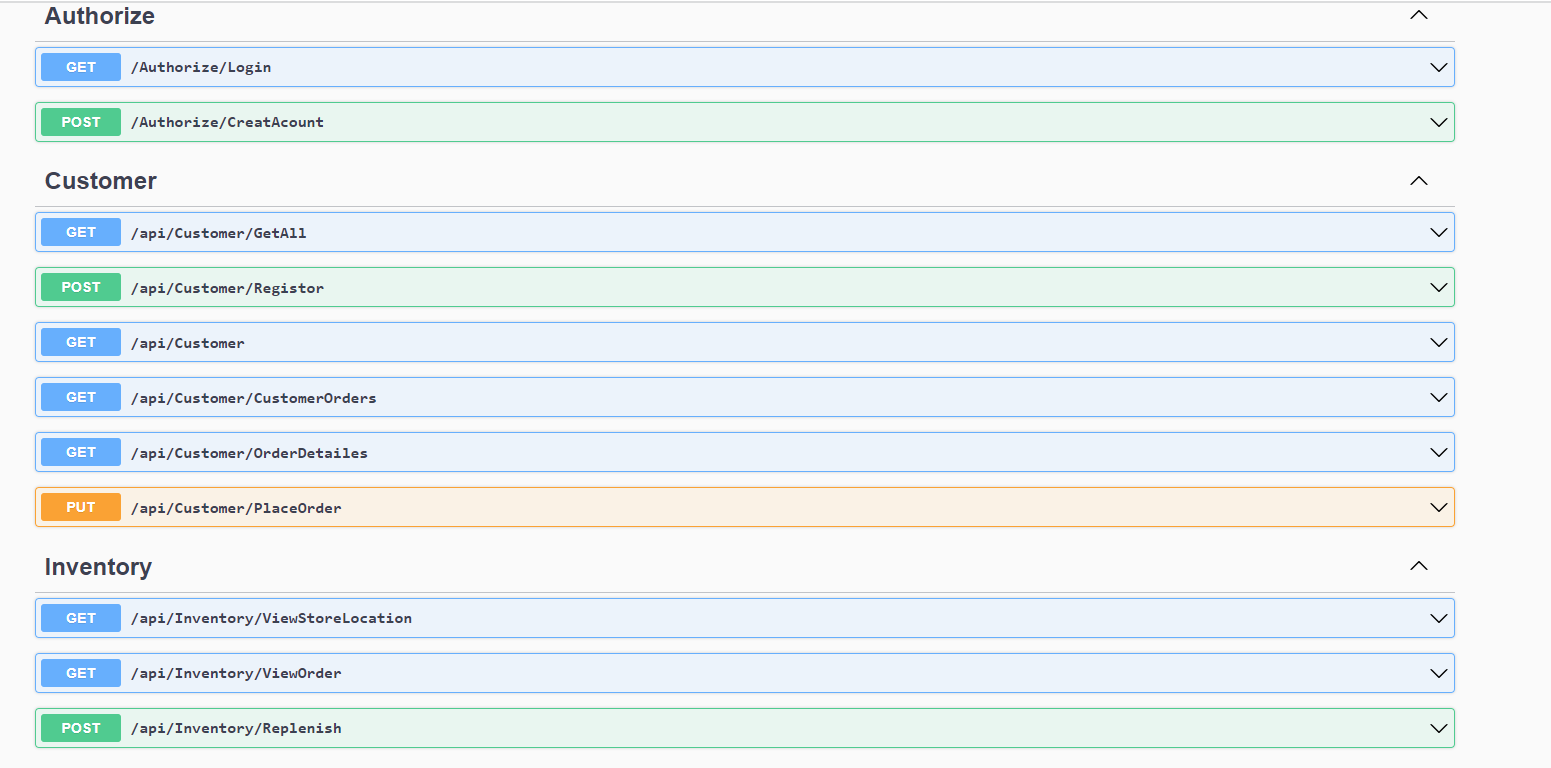The width and height of the screenshot is (1551, 768).
Task: Expand the GET /api/Customer row arrow
Action: 1439,343
